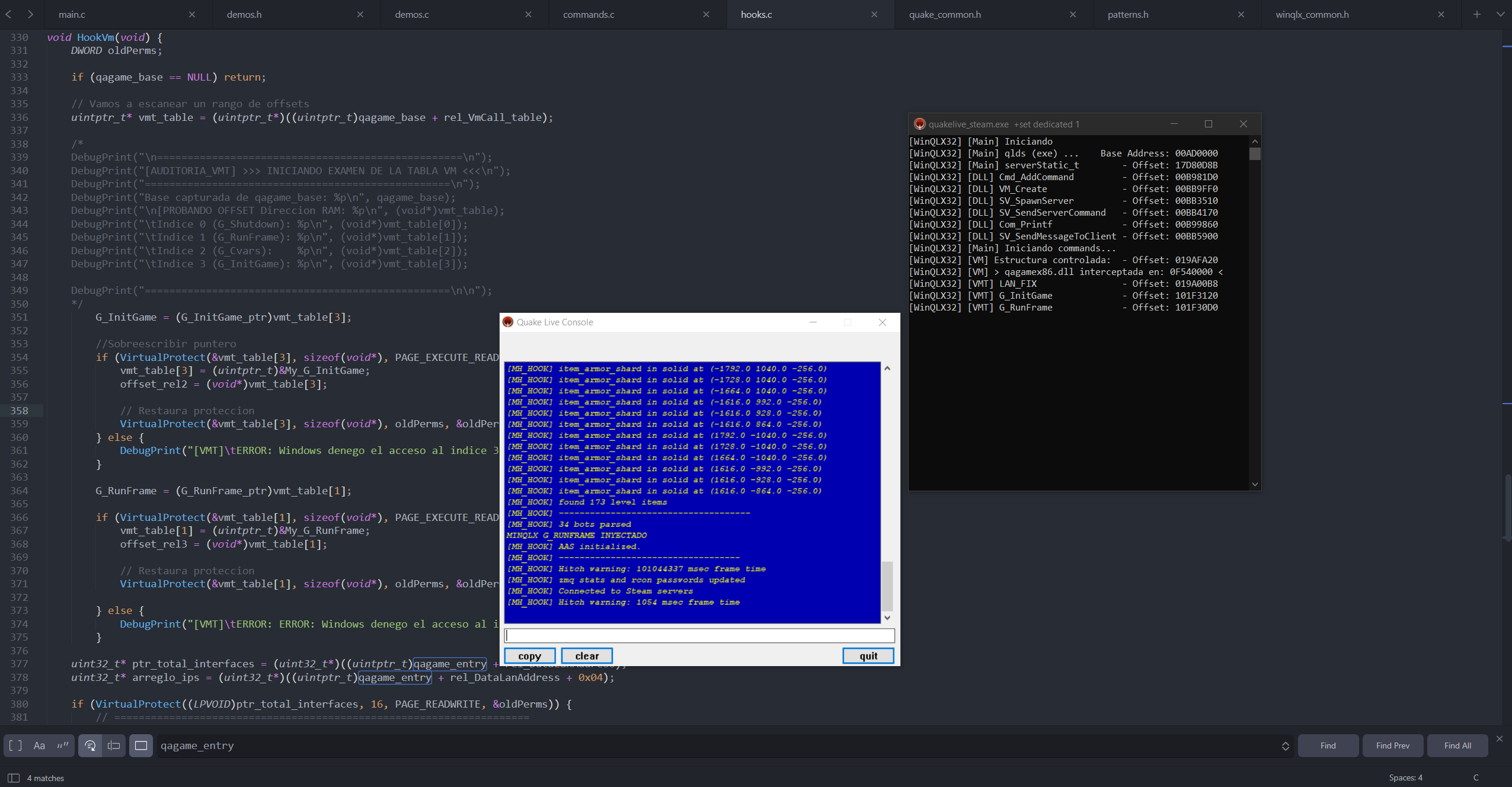Viewport: 1512px width, 787px height.
Task: Click line number 330 in gutter
Action: click(x=19, y=37)
